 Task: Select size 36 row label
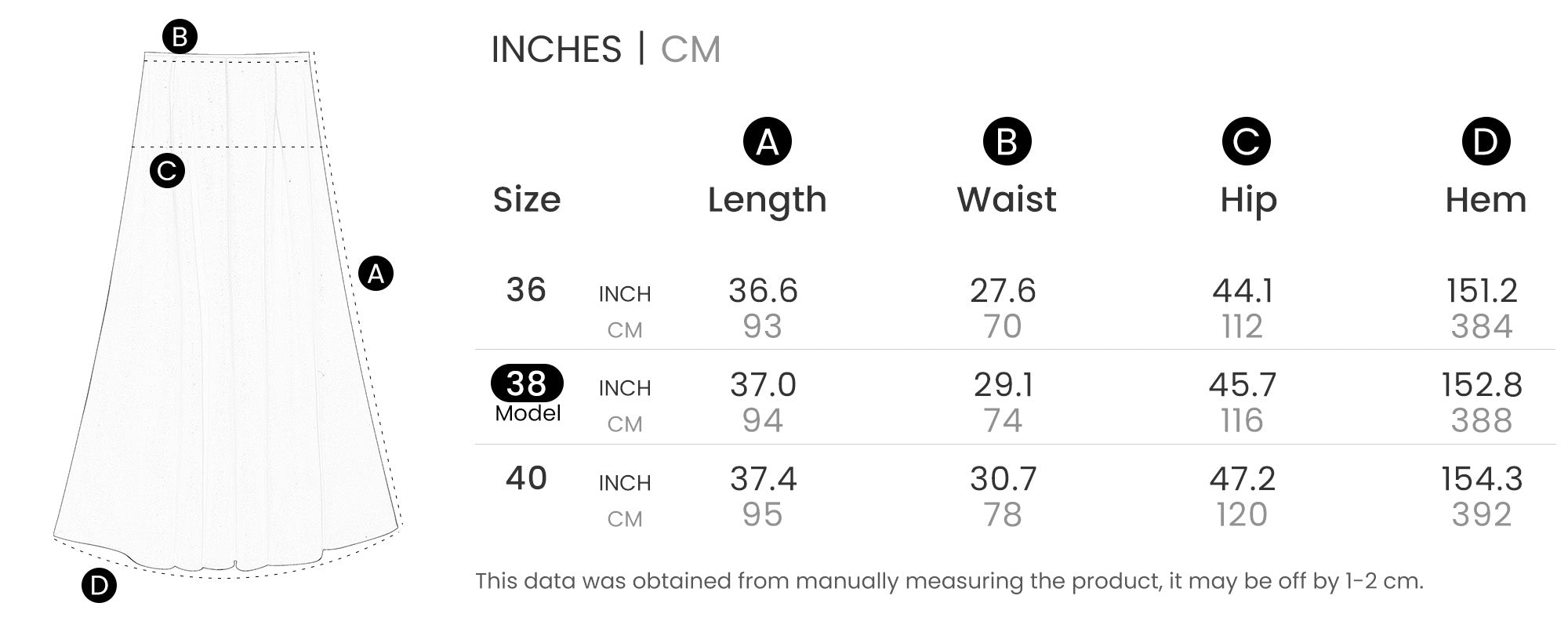click(526, 290)
